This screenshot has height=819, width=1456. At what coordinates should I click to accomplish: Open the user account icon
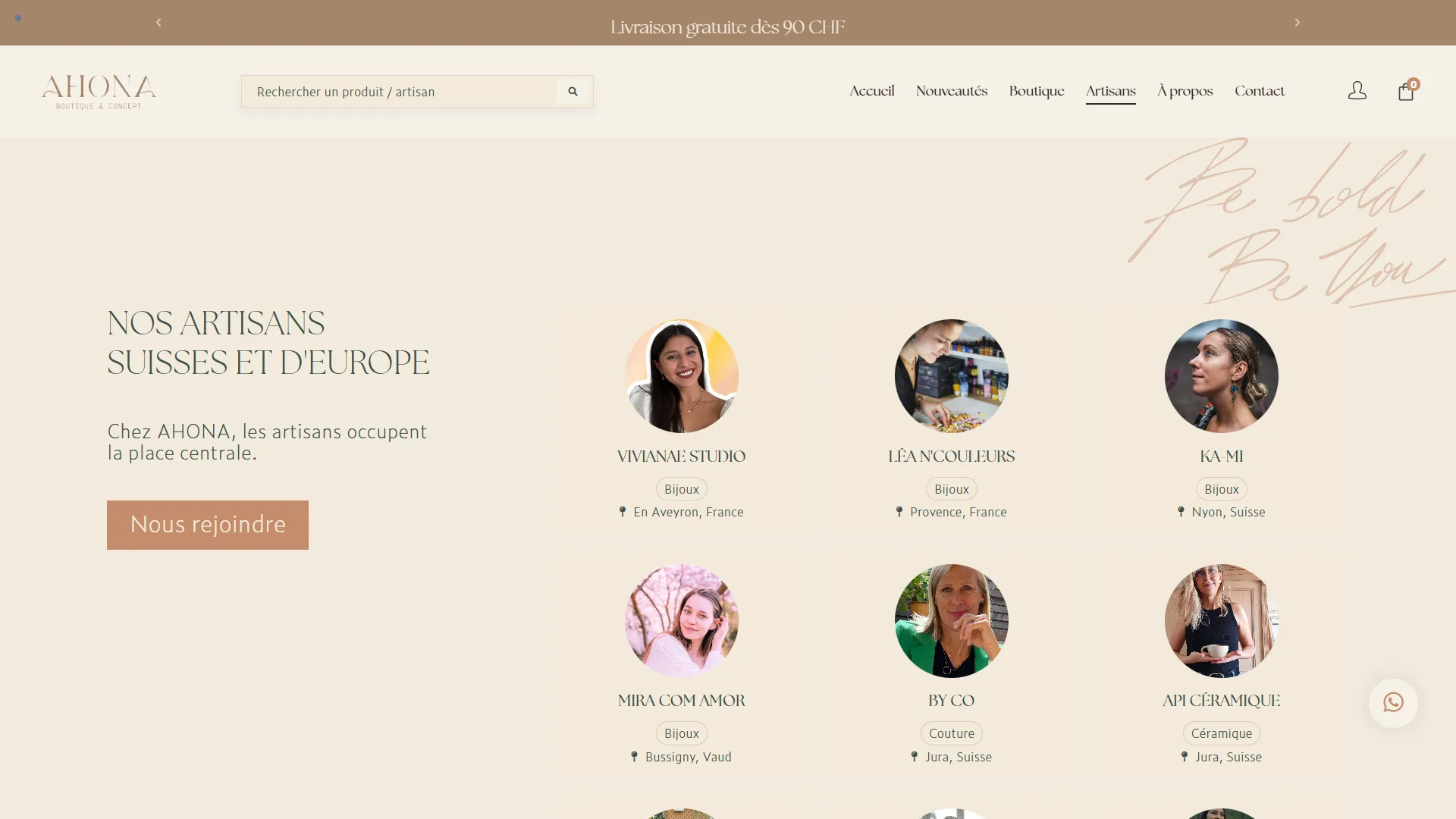click(1357, 91)
